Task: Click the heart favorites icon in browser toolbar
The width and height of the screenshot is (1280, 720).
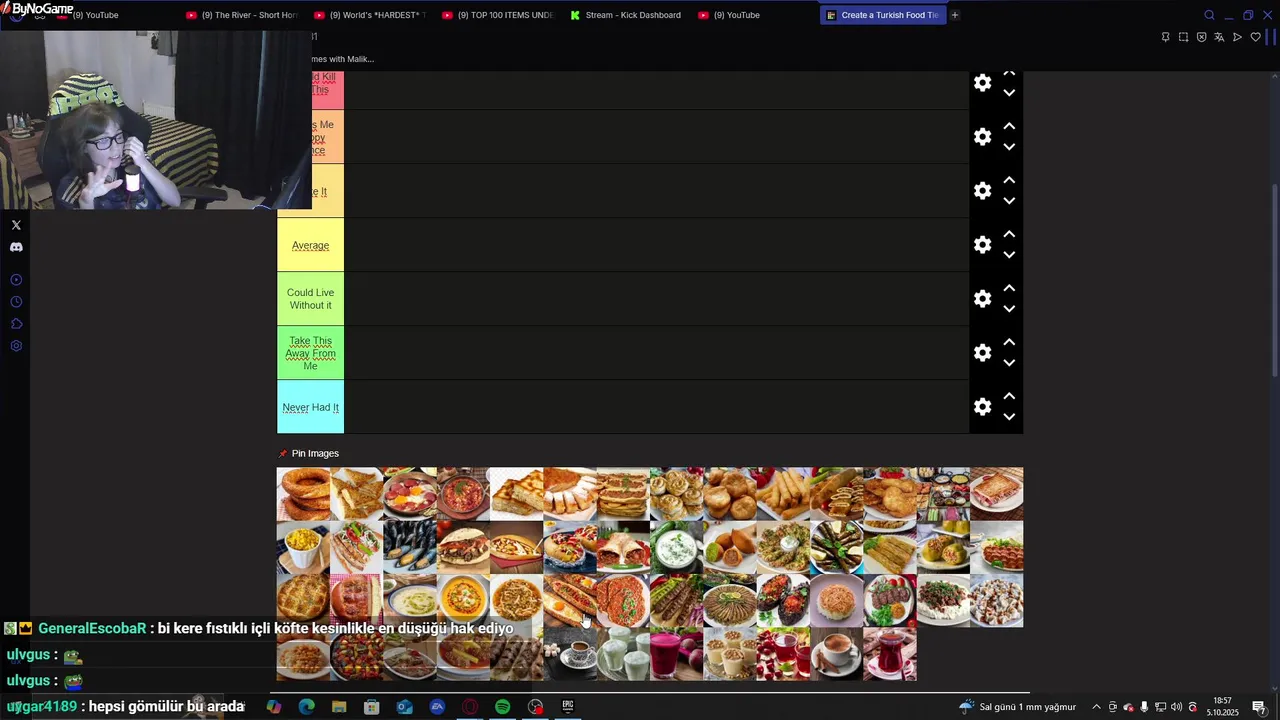Action: [x=1256, y=37]
